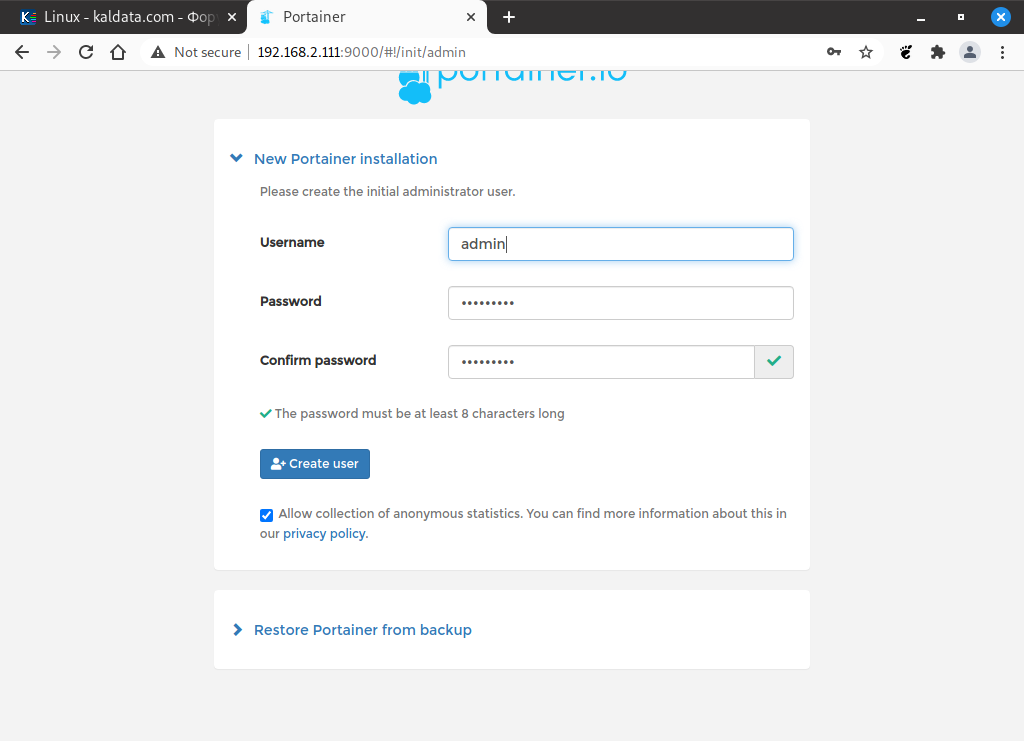Viewport: 1024px width, 741px height.
Task: Click the Create user button
Action: pos(315,464)
